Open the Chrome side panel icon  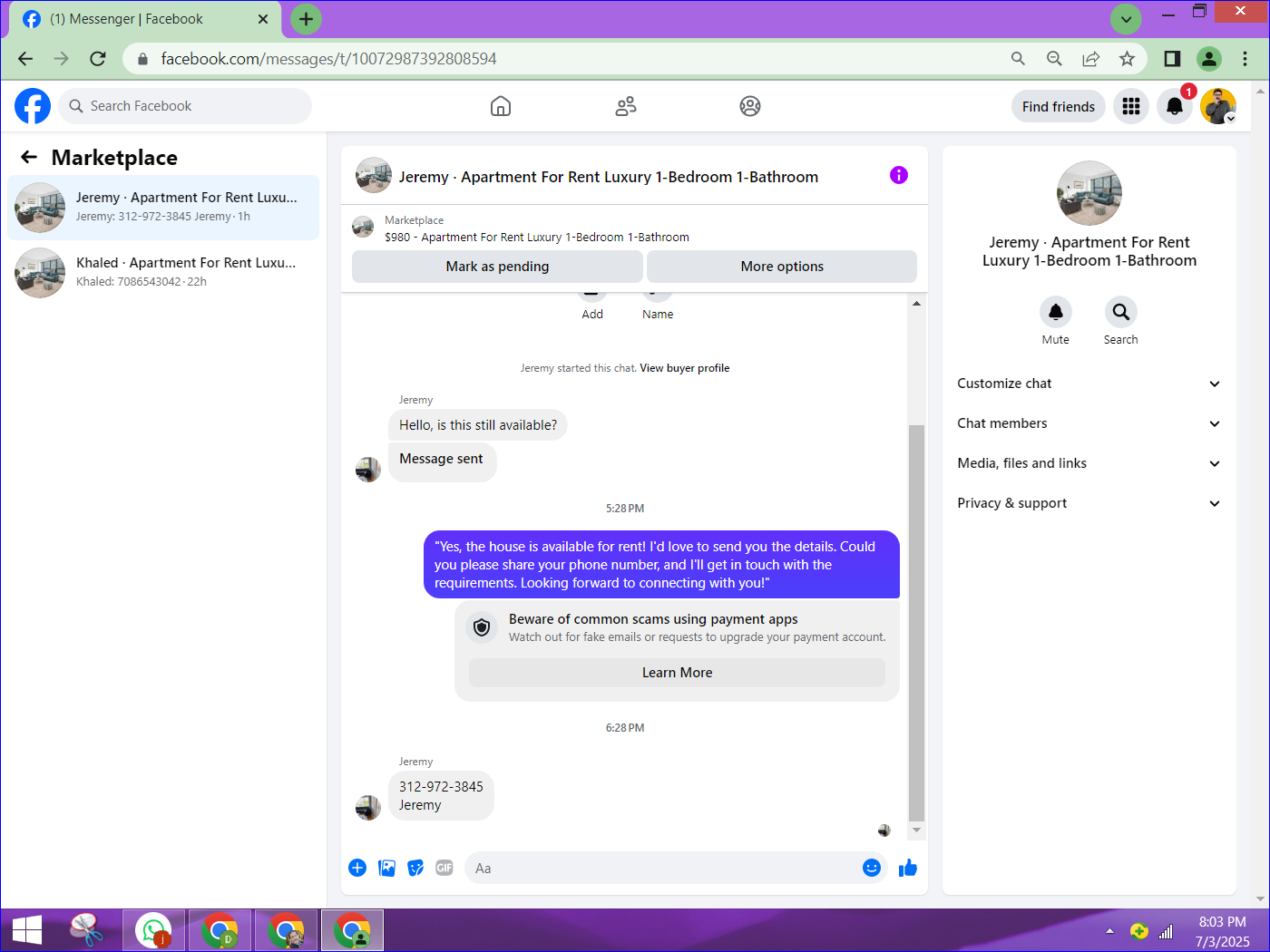pos(1172,59)
